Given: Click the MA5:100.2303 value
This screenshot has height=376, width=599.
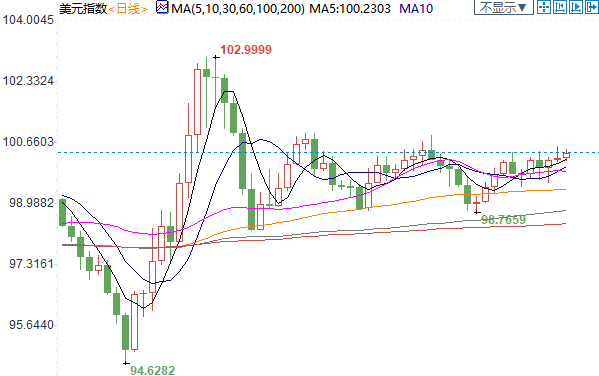Looking at the screenshot, I should [x=350, y=8].
